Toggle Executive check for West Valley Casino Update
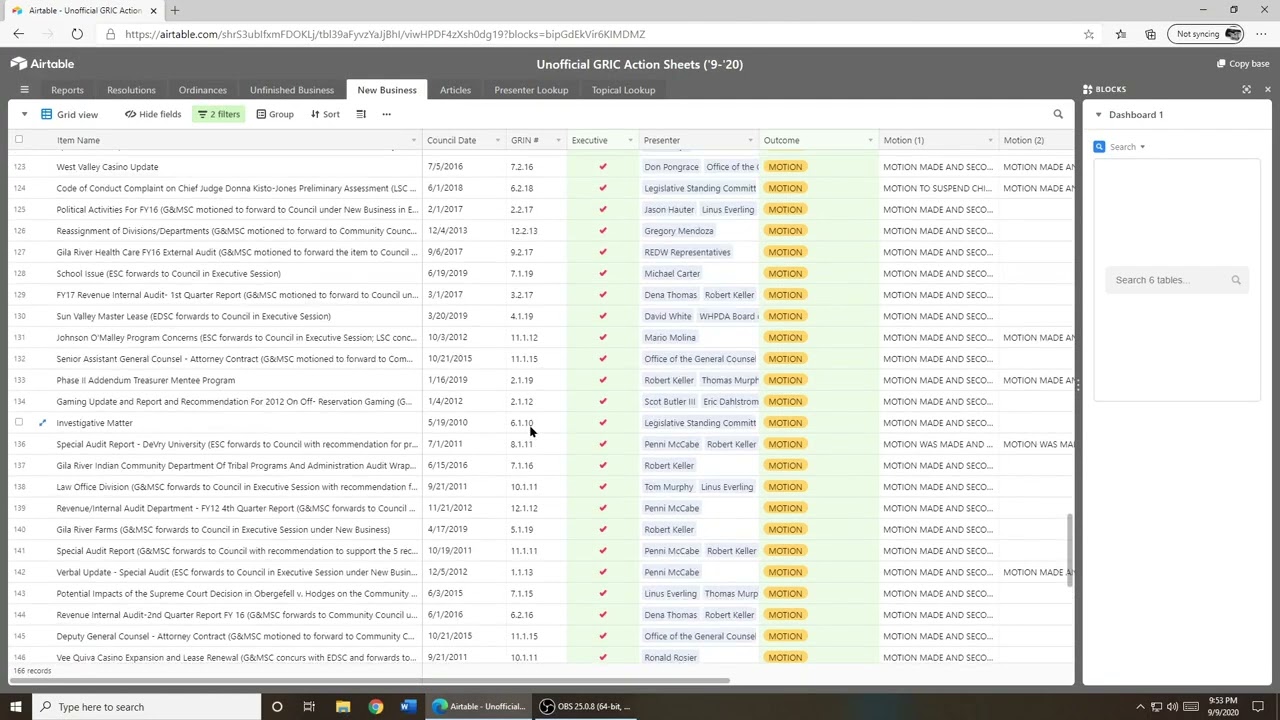Viewport: 1280px width, 720px height. (x=603, y=167)
